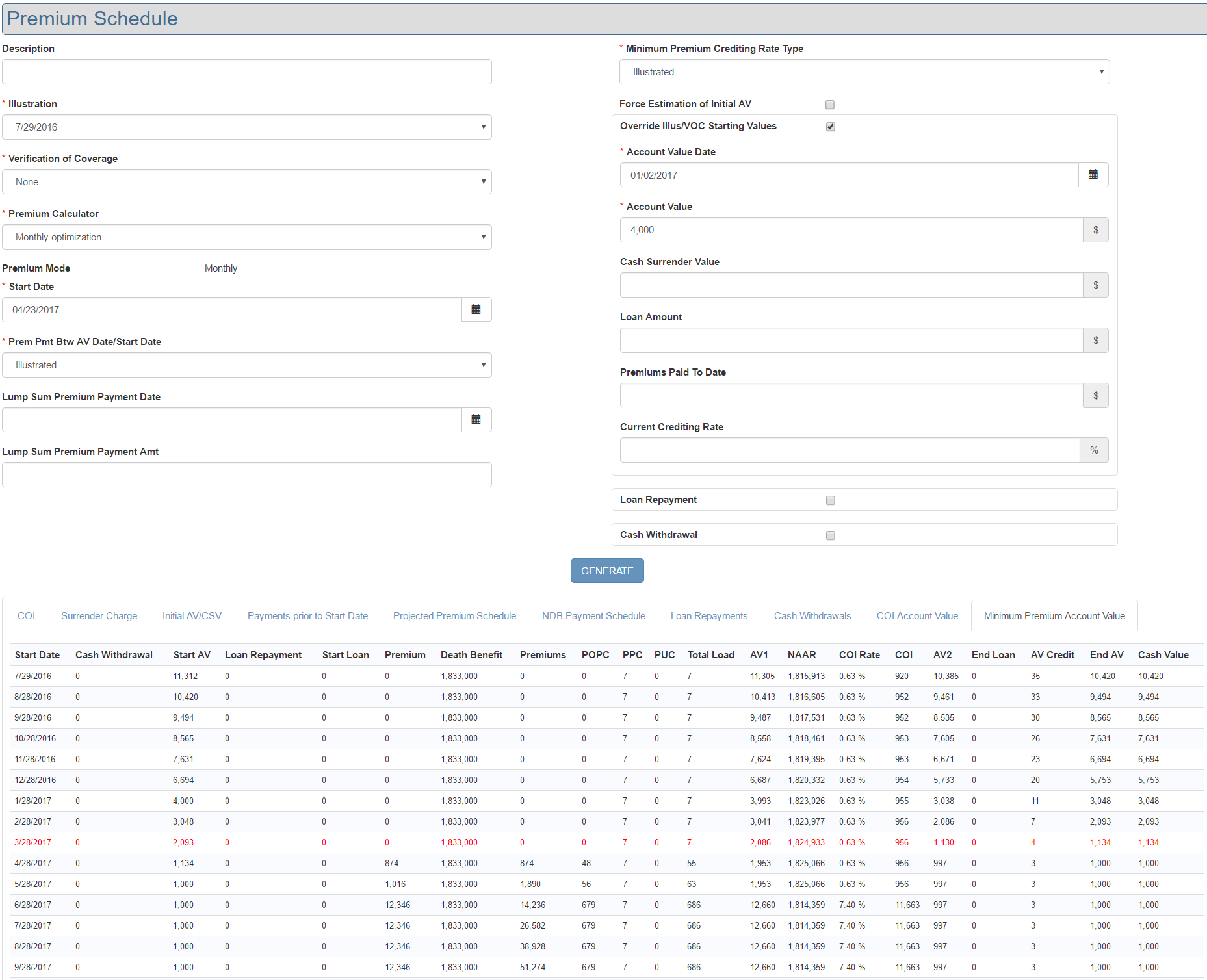This screenshot has height=980, width=1207.
Task: Open the Projected Premium Schedule tab
Action: pyautogui.click(x=454, y=616)
